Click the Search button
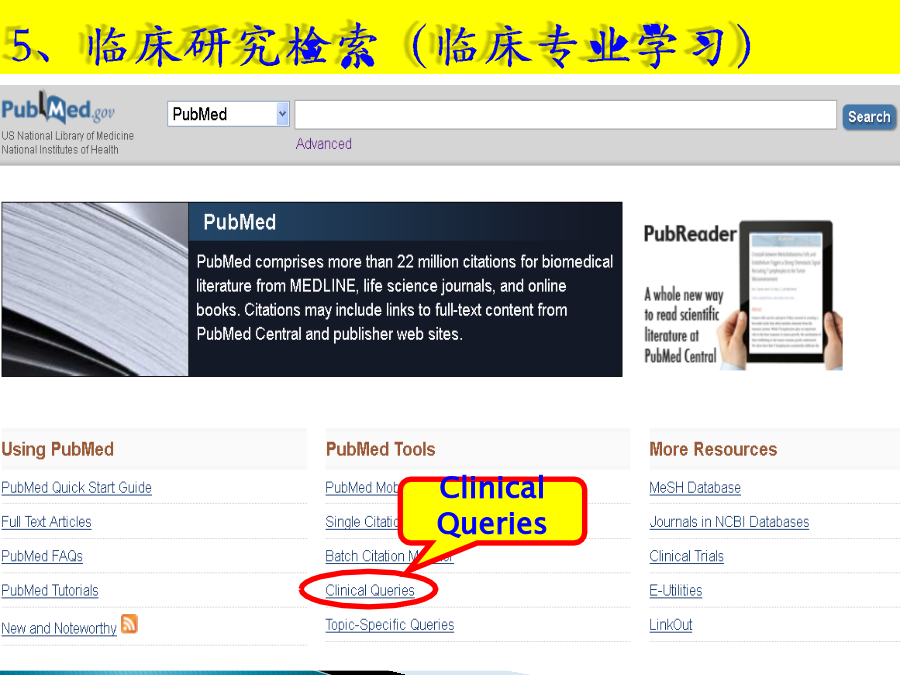 [x=868, y=117]
